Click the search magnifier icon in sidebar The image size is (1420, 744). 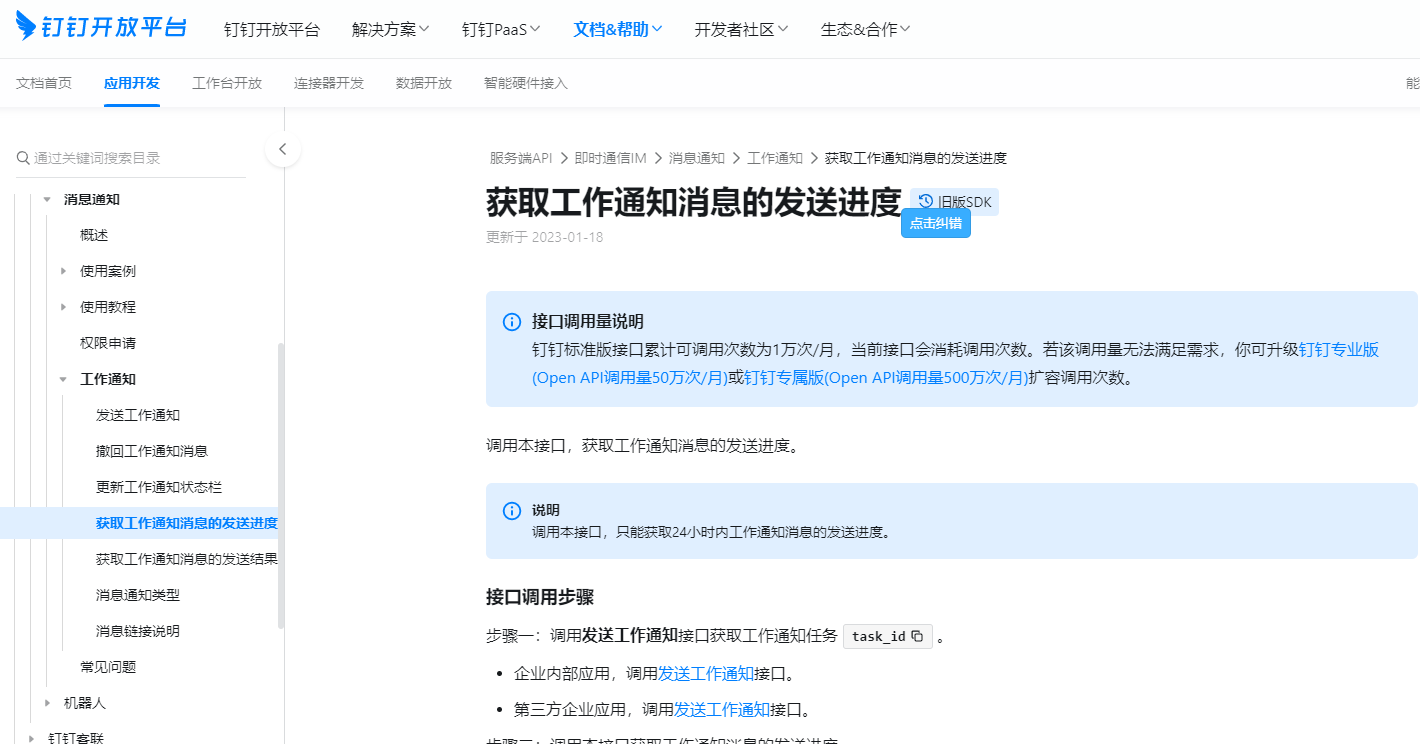(x=23, y=158)
